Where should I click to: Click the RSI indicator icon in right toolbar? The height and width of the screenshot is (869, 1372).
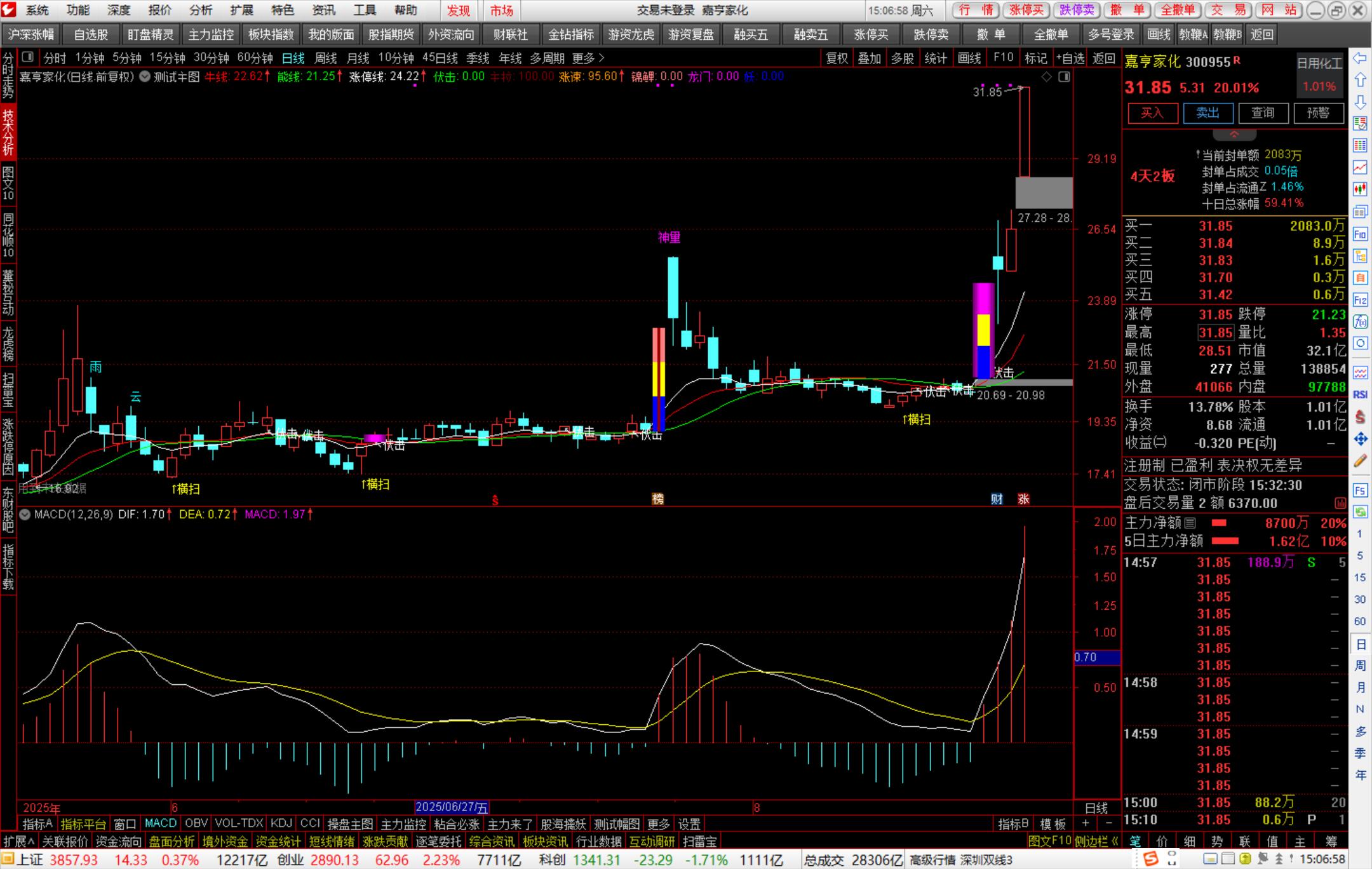[x=1360, y=394]
